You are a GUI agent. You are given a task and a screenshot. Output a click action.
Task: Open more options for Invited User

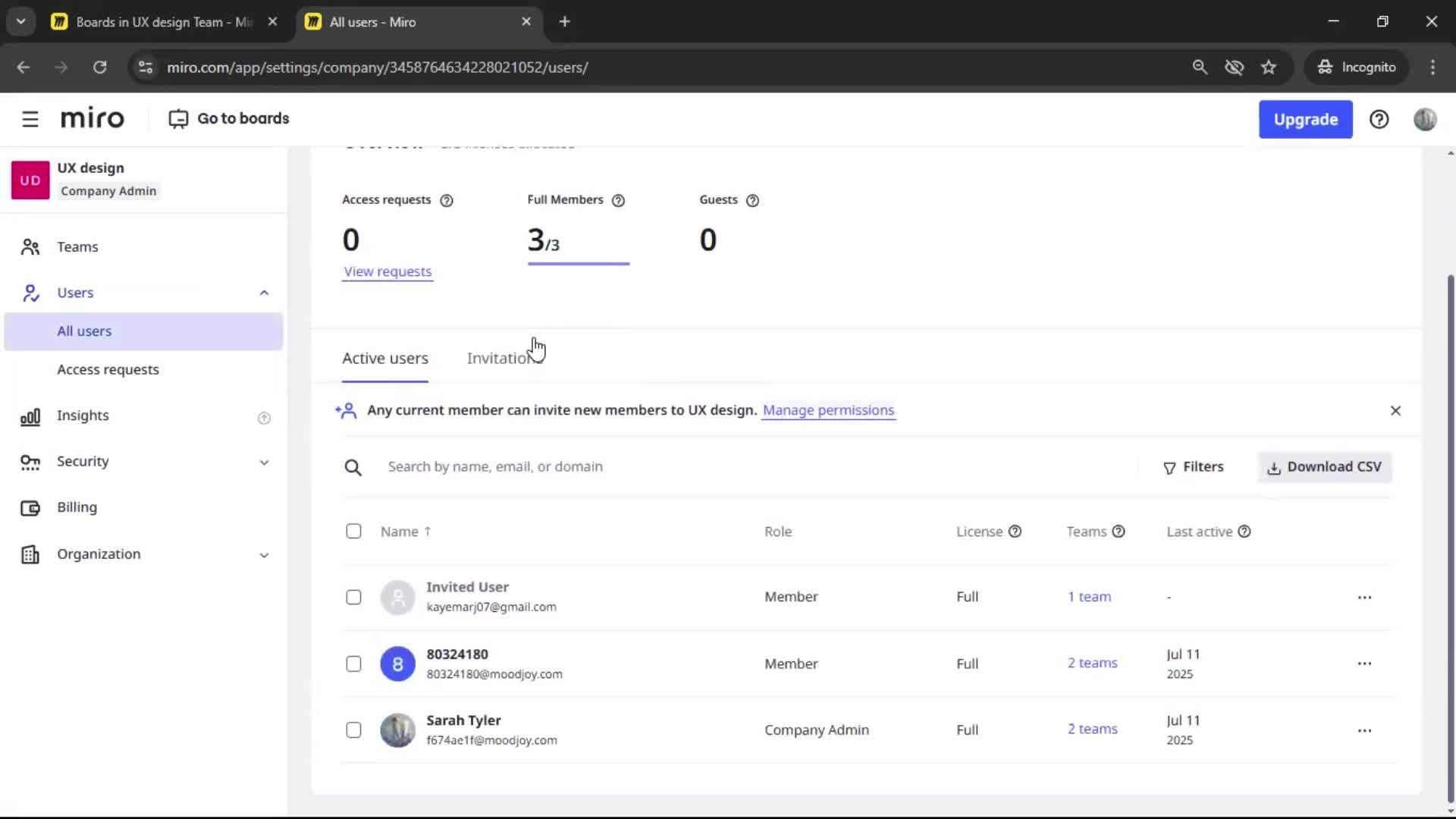coord(1364,598)
